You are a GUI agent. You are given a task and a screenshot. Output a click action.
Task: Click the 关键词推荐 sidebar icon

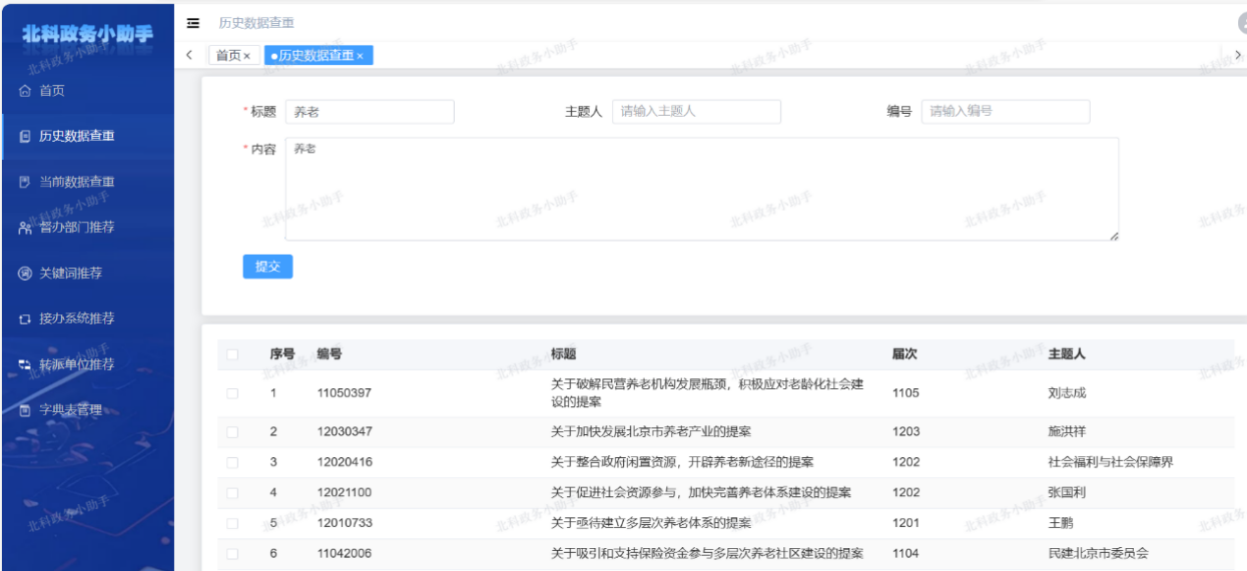26,274
